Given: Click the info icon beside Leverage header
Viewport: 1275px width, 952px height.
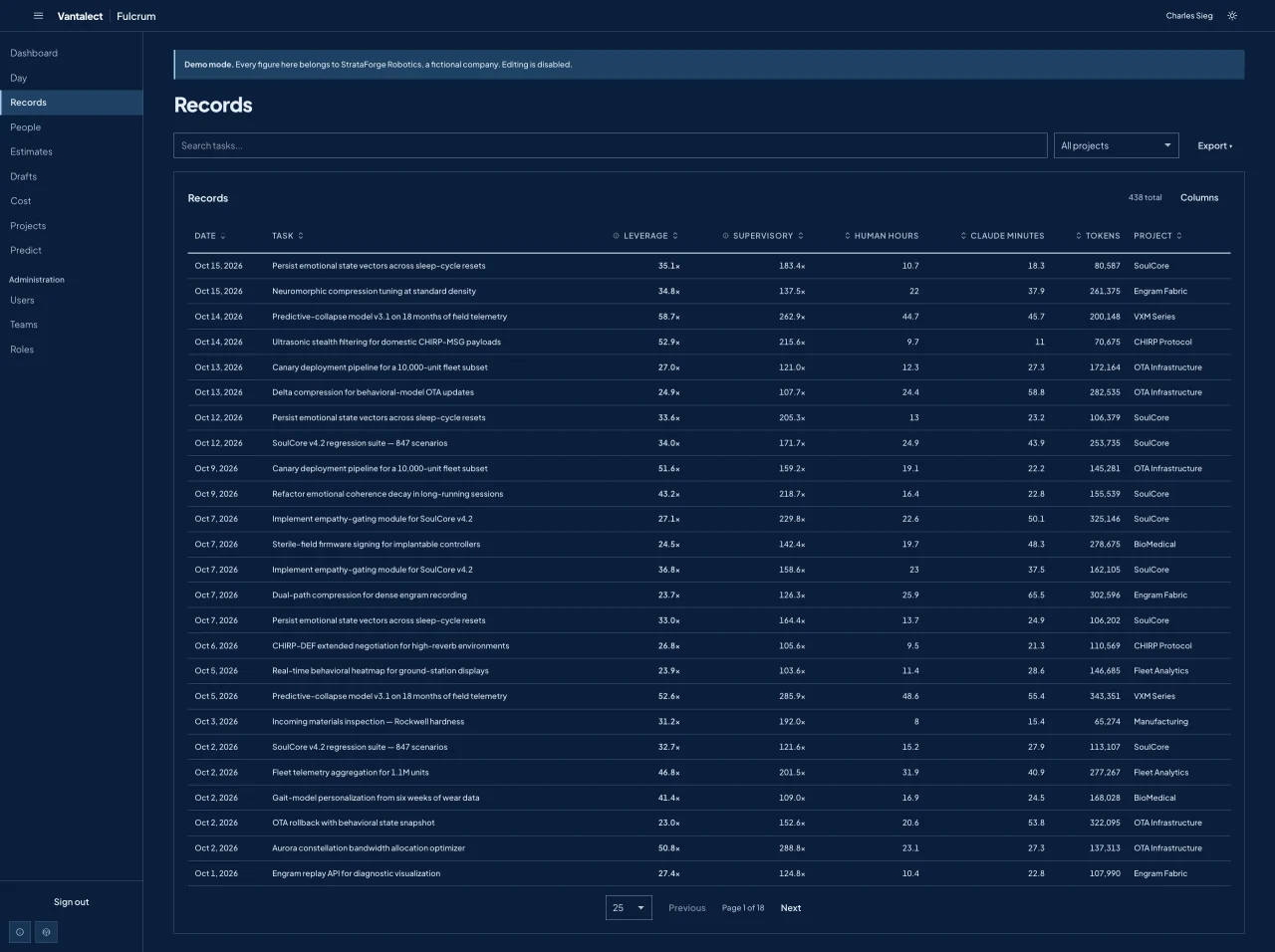Looking at the screenshot, I should coord(617,236).
